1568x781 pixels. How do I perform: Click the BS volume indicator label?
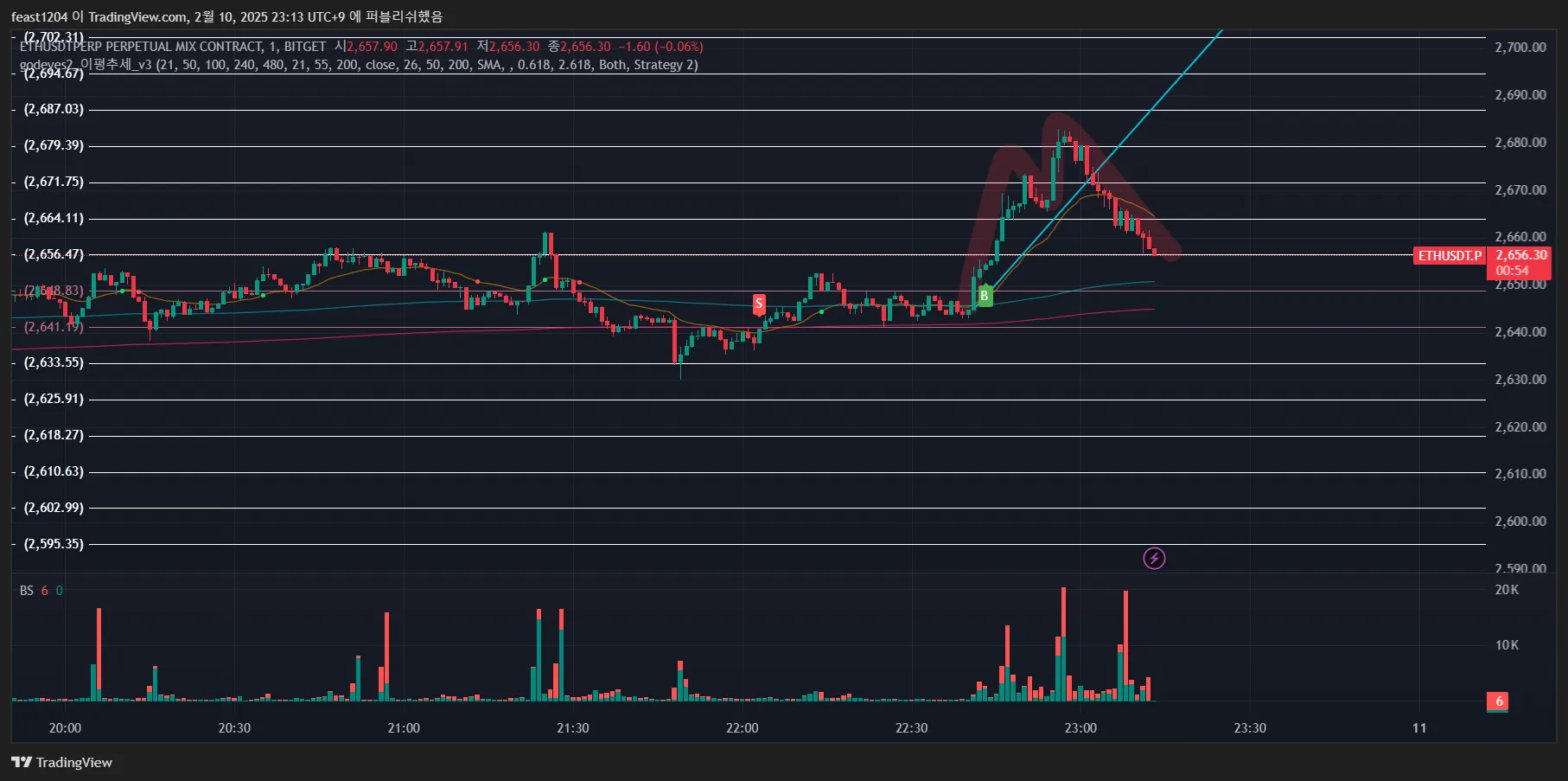click(x=27, y=591)
